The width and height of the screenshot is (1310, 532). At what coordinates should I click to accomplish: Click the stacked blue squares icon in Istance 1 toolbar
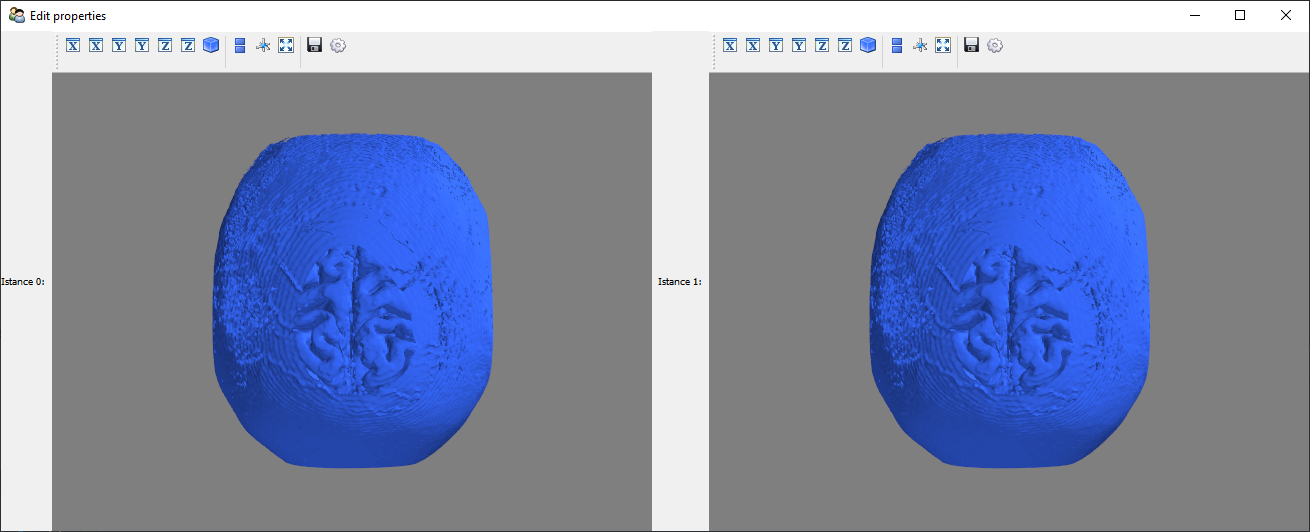point(897,45)
